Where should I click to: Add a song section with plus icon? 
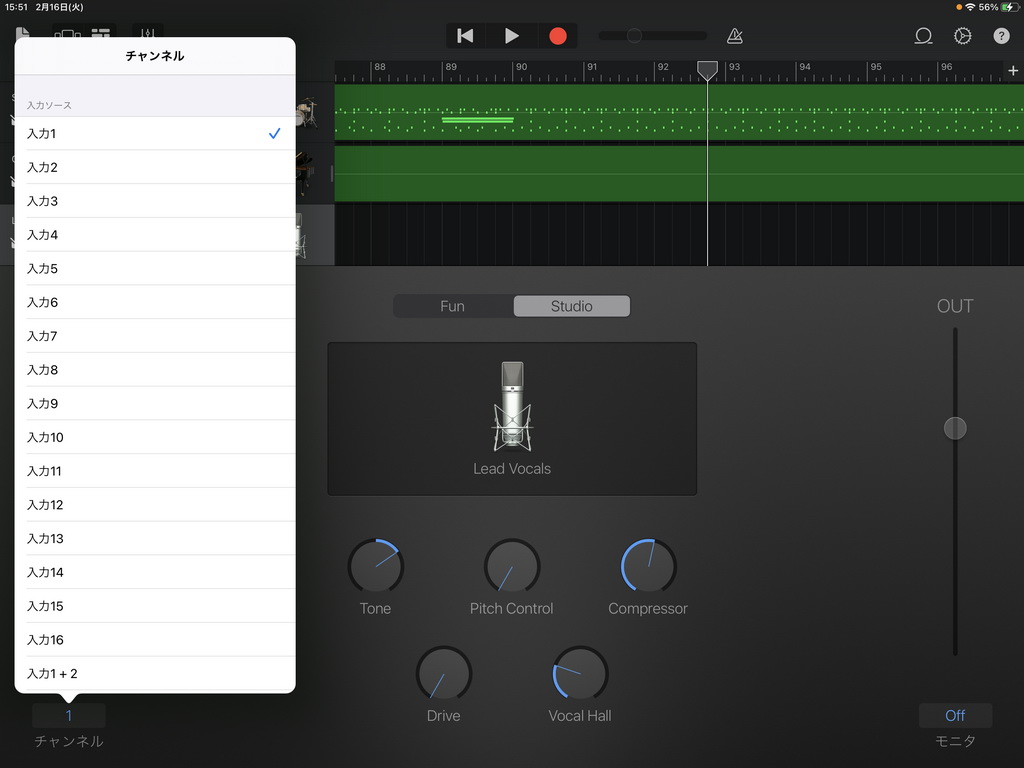tap(1013, 71)
